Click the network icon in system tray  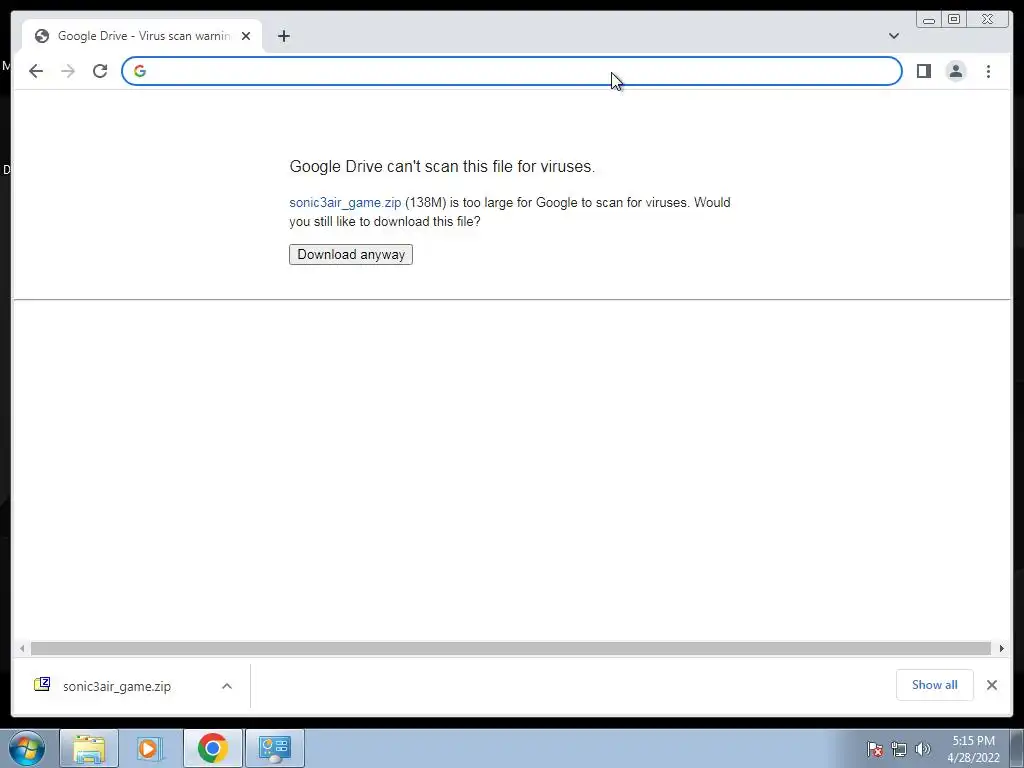tap(899, 749)
